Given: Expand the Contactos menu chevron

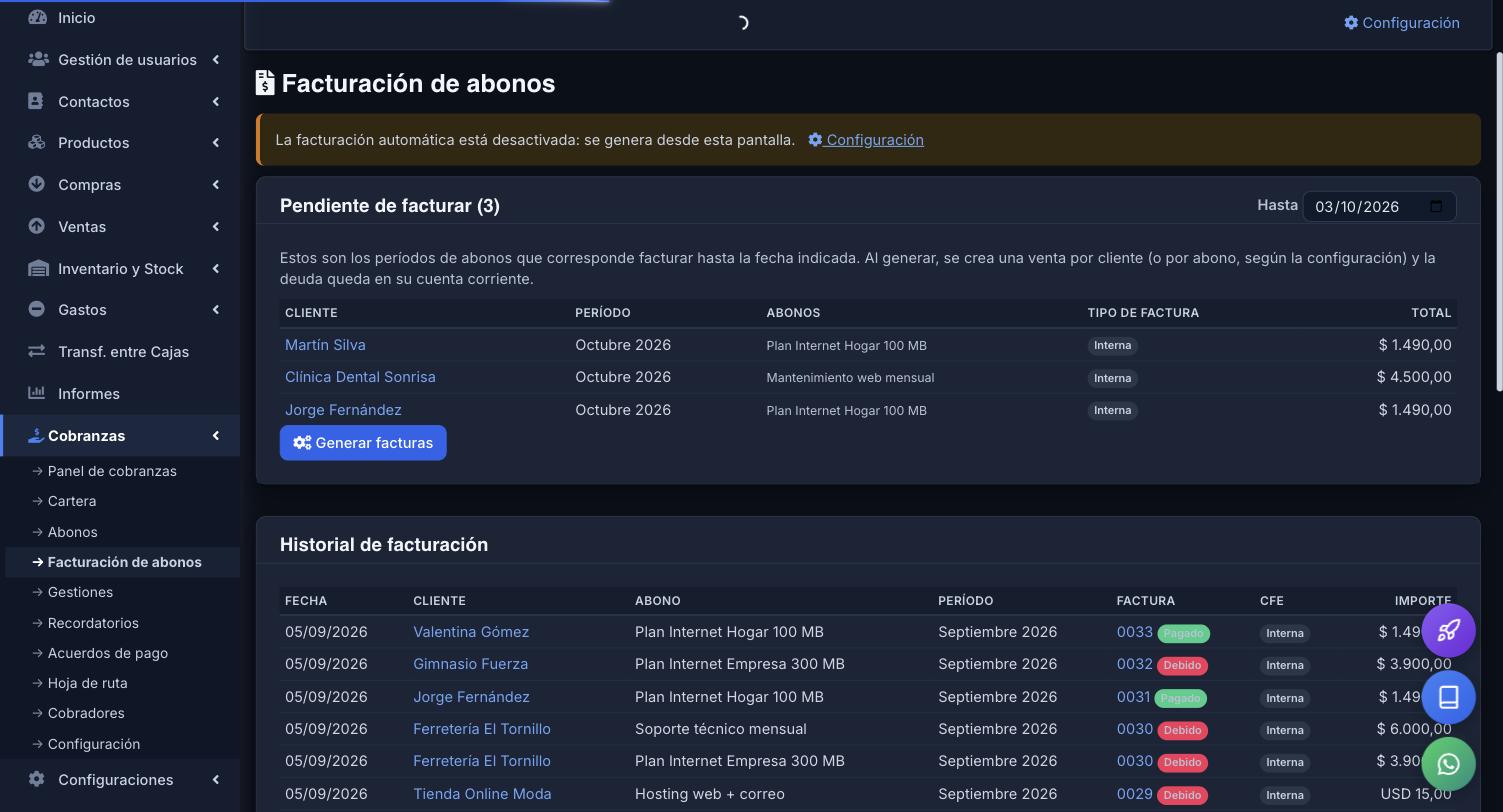Looking at the screenshot, I should [215, 101].
